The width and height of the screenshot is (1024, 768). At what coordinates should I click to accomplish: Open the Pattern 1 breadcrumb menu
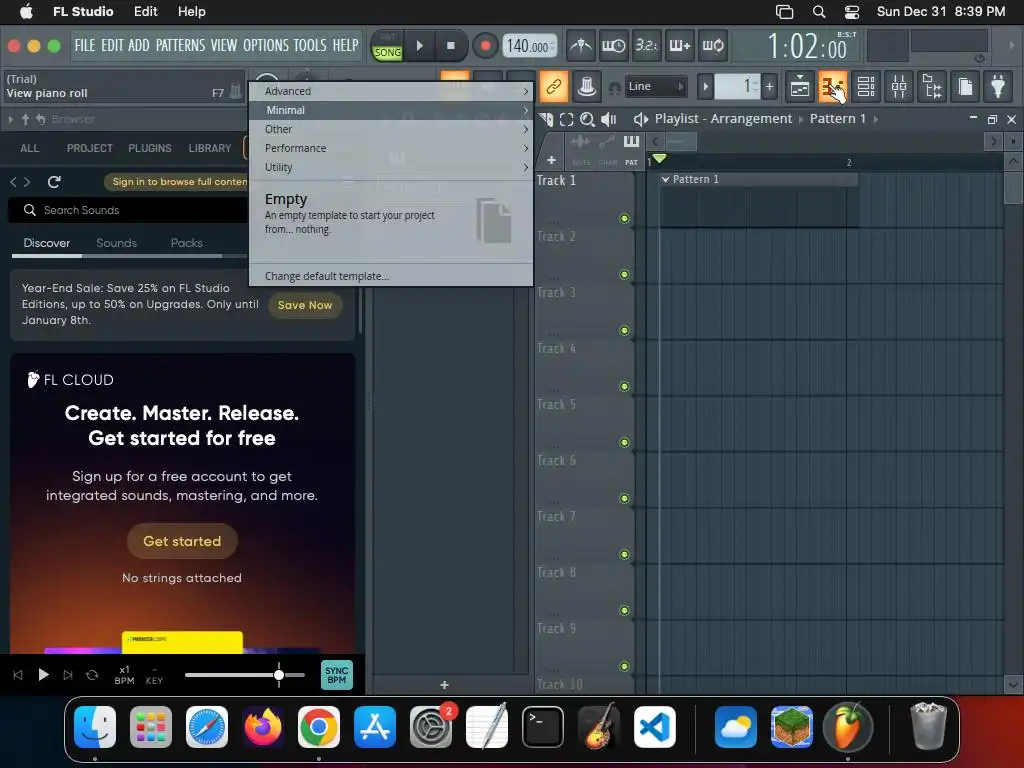(x=837, y=119)
